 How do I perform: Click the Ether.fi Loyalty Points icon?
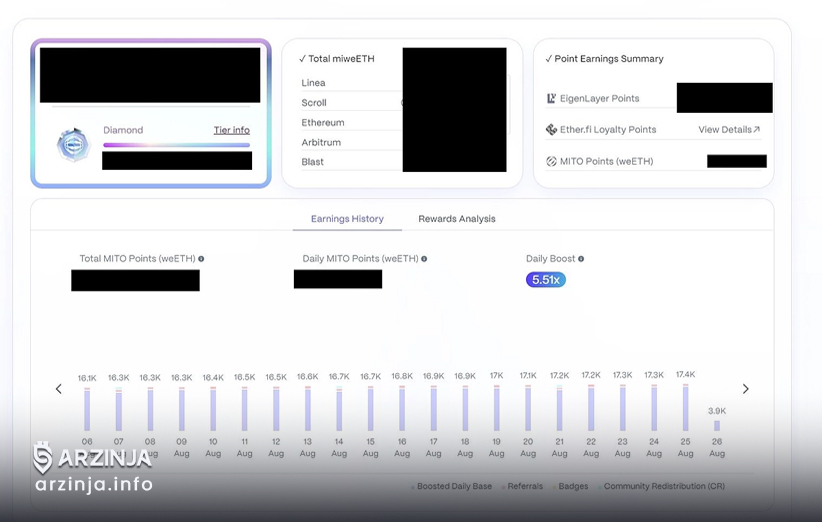coord(551,129)
